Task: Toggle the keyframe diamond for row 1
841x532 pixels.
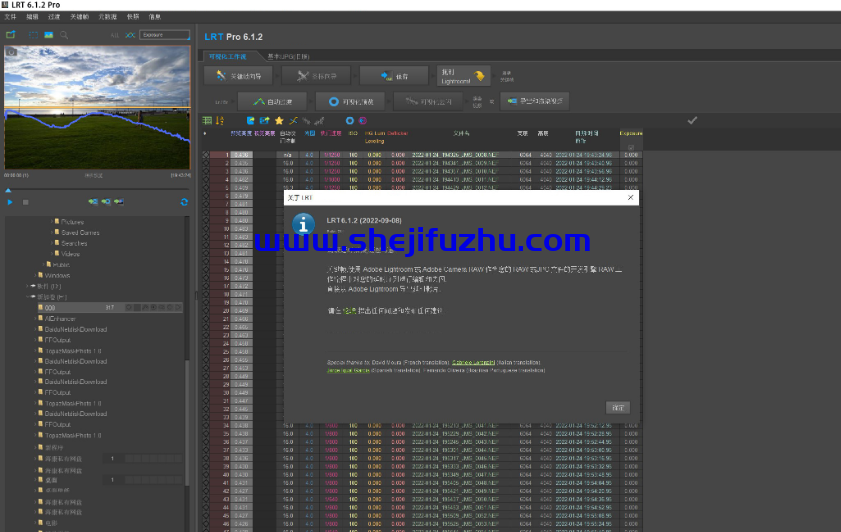Action: click(x=206, y=155)
